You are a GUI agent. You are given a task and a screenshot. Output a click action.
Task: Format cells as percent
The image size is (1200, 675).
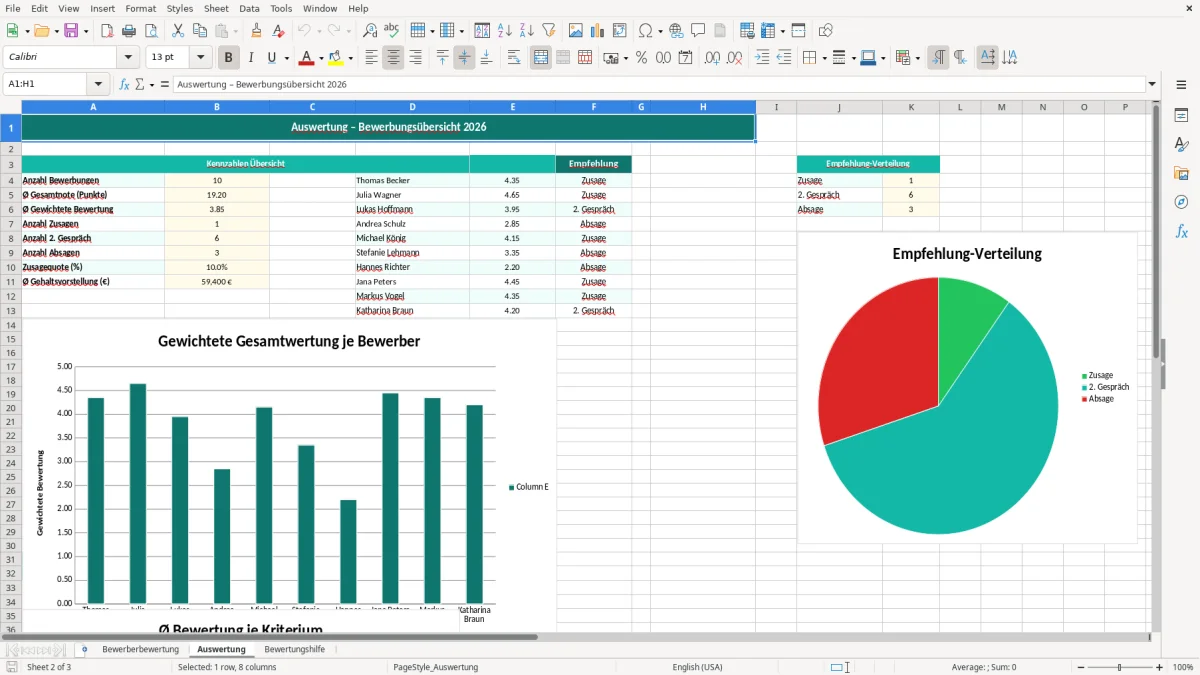coord(641,58)
